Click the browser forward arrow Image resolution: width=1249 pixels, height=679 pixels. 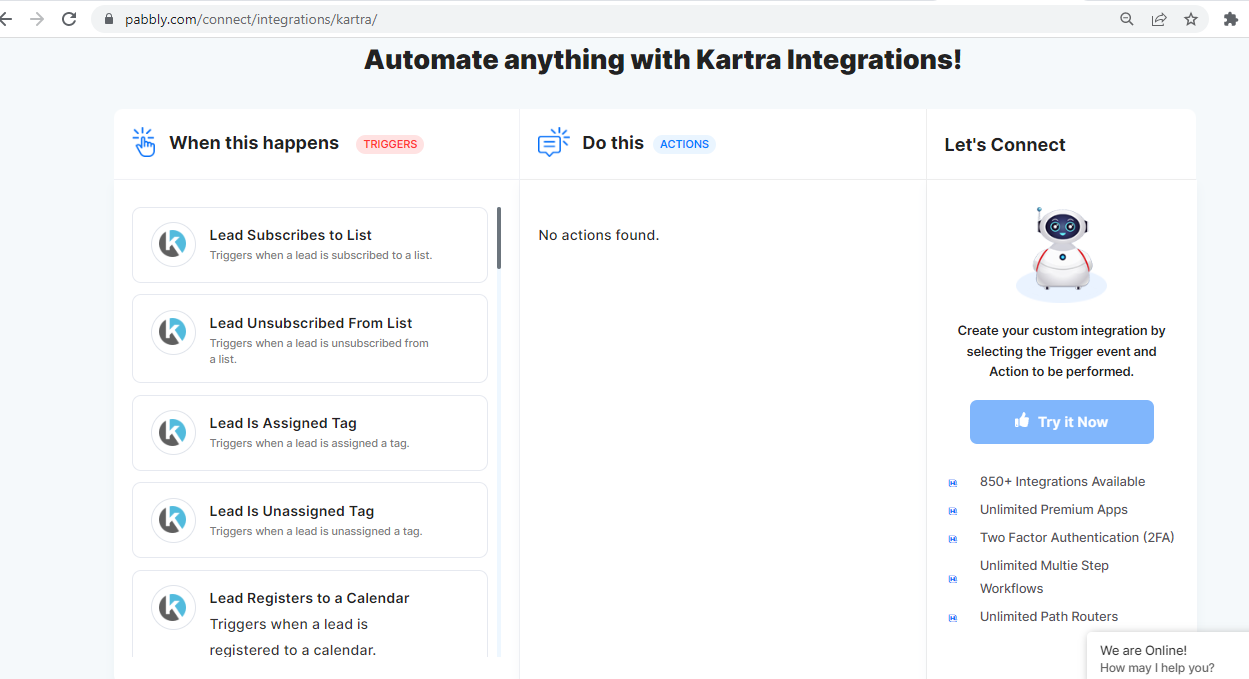click(x=37, y=19)
